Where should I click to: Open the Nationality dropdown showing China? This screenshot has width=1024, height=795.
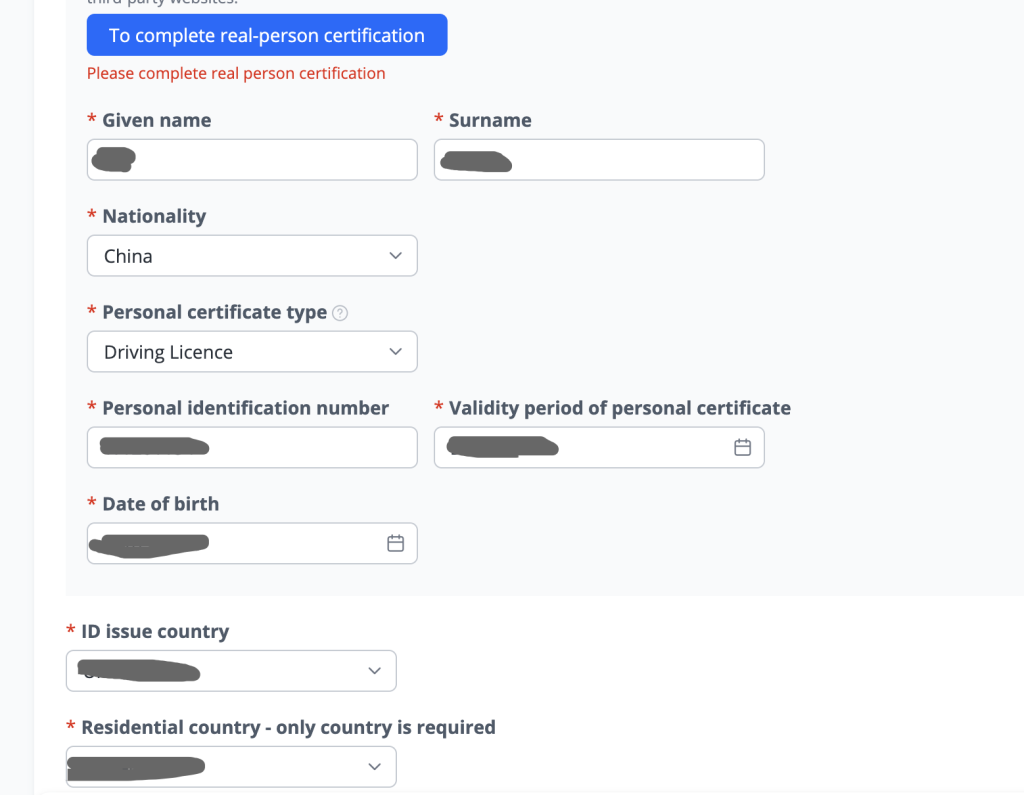[252, 255]
